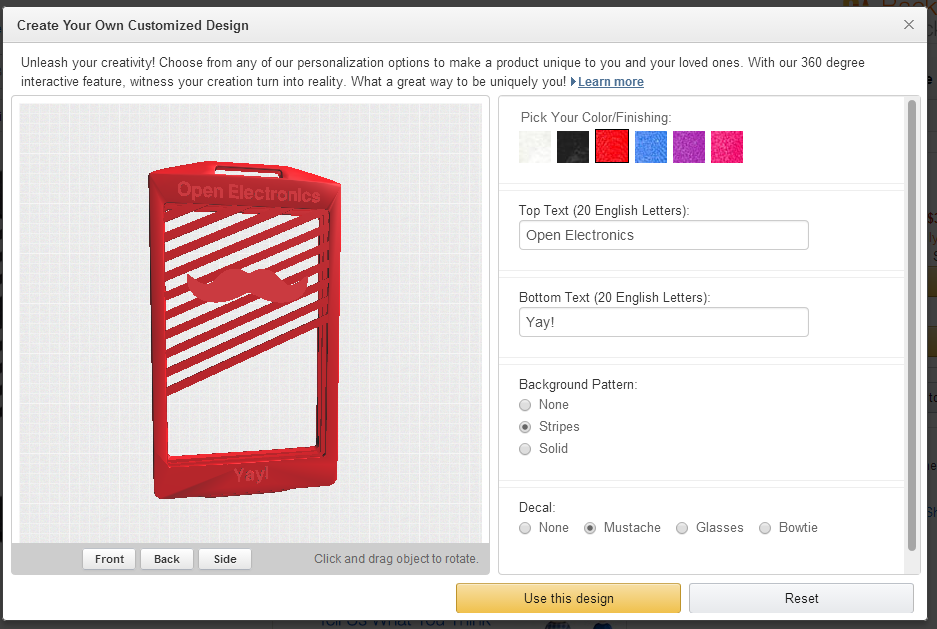The height and width of the screenshot is (629, 937).
Task: Show the Back view of the model
Action: [x=167, y=559]
